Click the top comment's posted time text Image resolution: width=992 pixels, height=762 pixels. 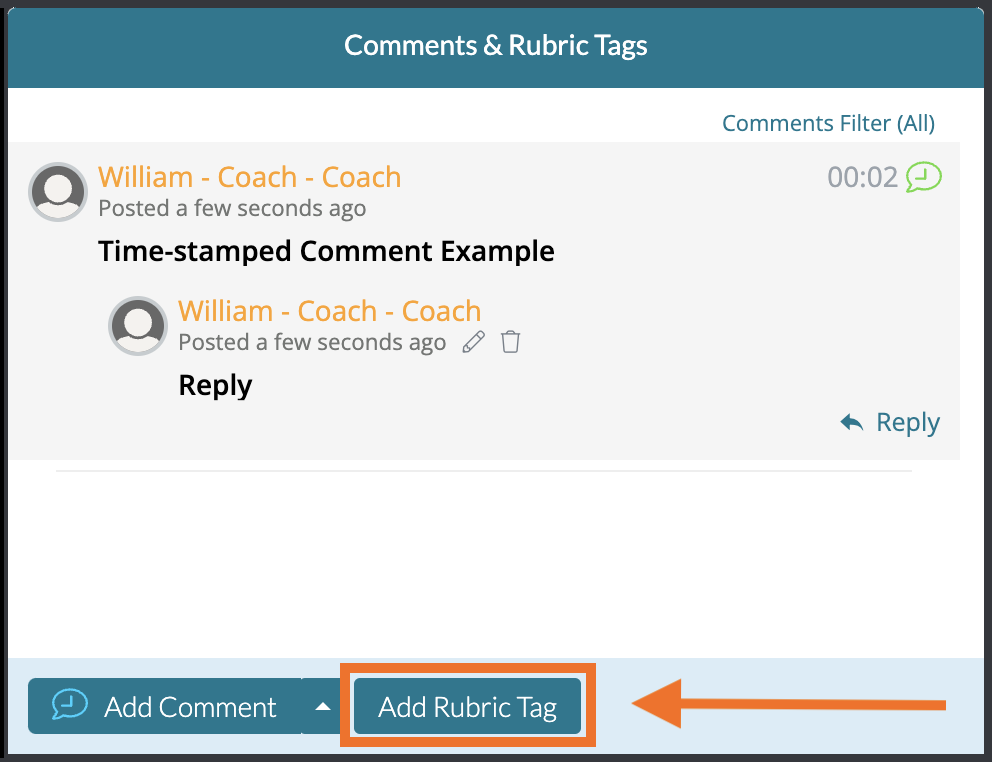[232, 209]
